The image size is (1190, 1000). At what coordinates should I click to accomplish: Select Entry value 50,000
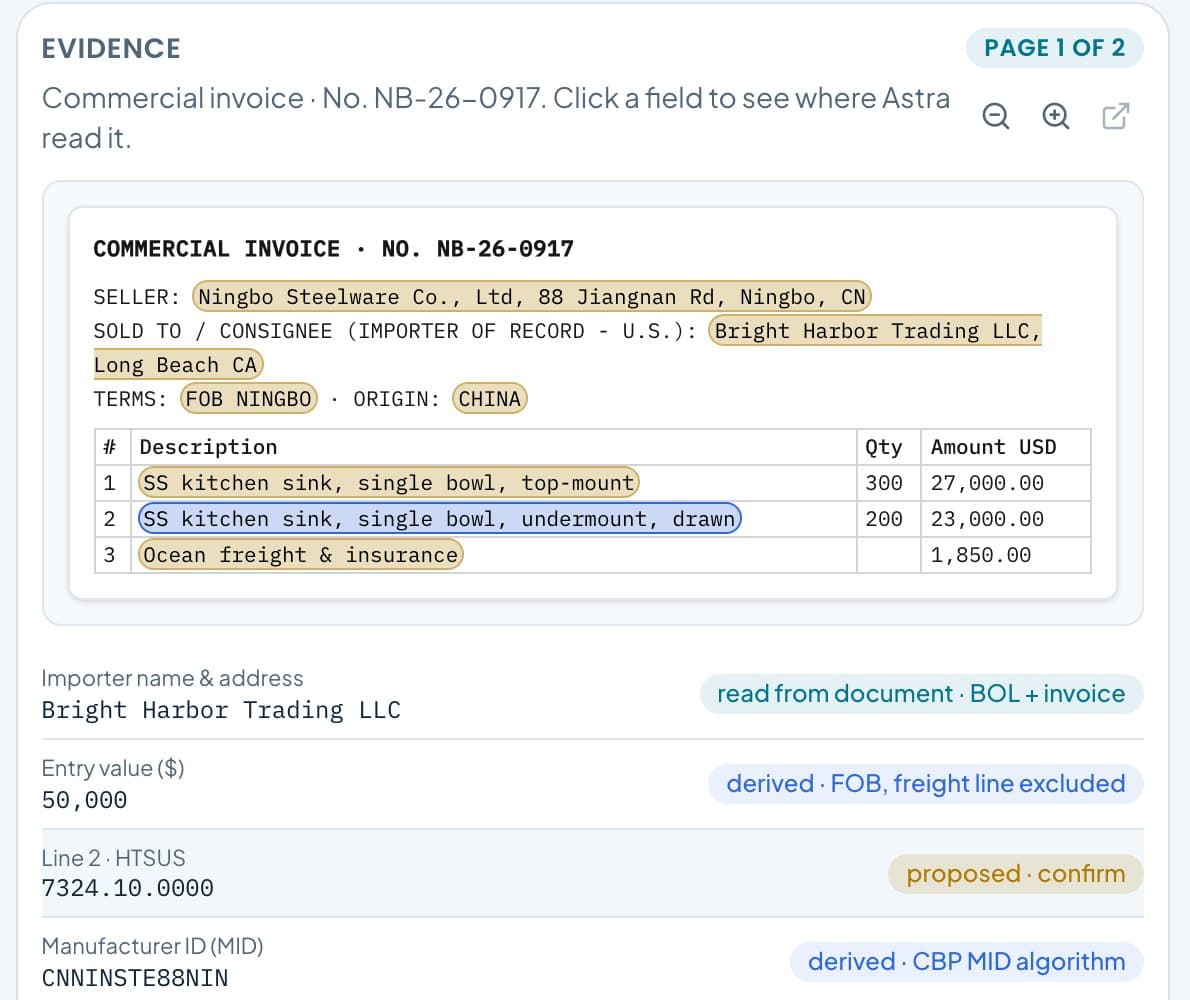click(84, 800)
